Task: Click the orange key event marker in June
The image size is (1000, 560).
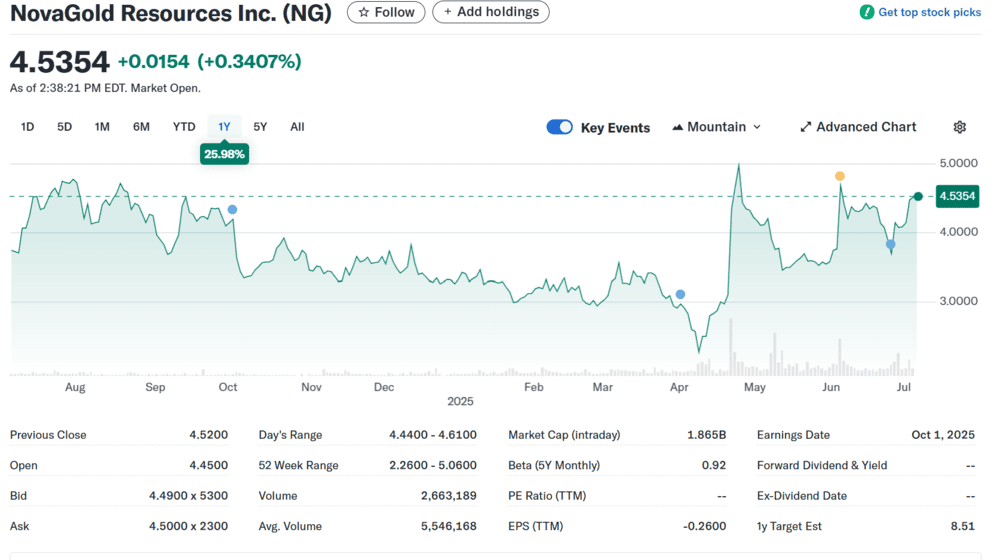Action: point(840,176)
